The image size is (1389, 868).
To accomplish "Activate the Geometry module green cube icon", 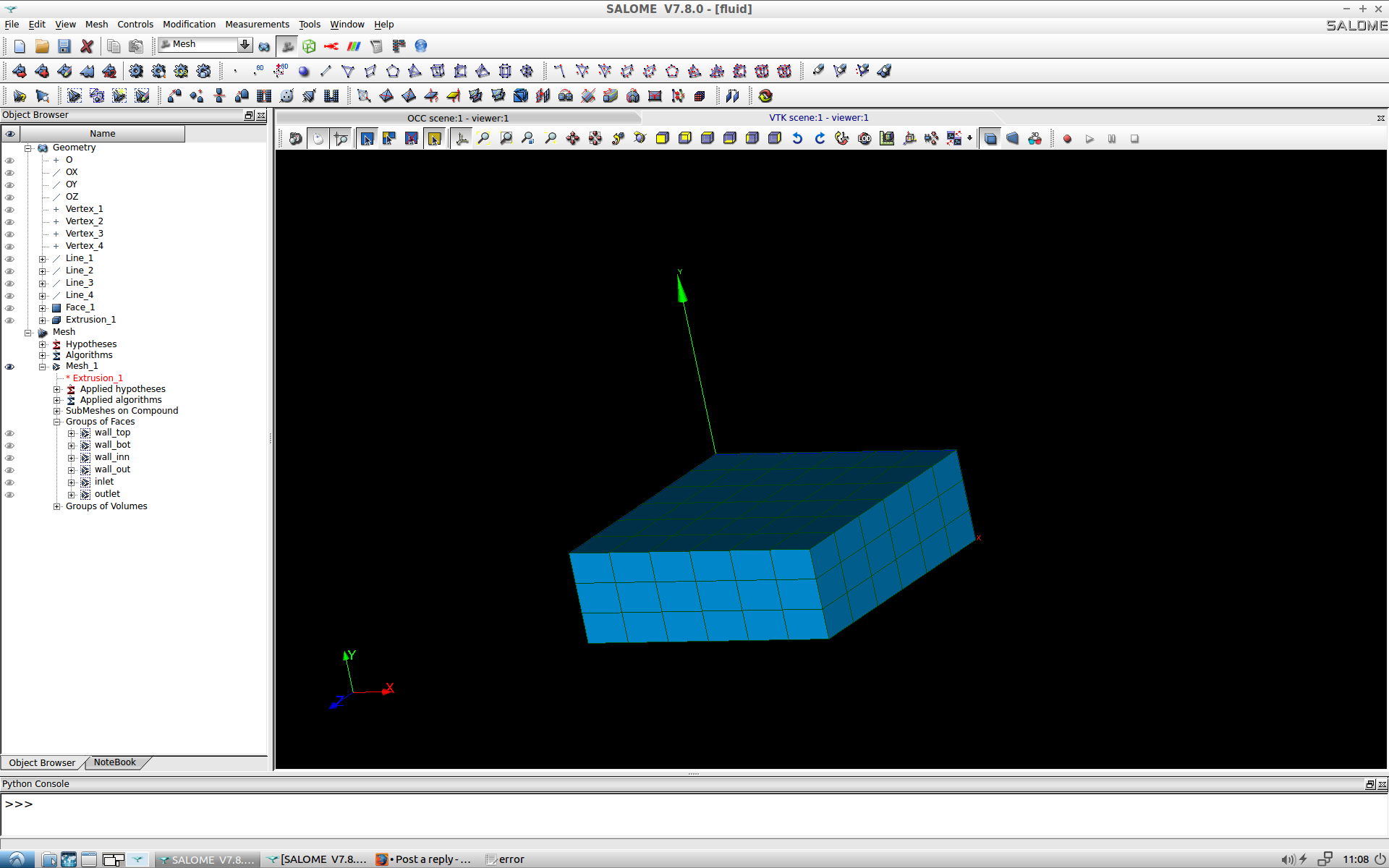I will click(x=309, y=46).
